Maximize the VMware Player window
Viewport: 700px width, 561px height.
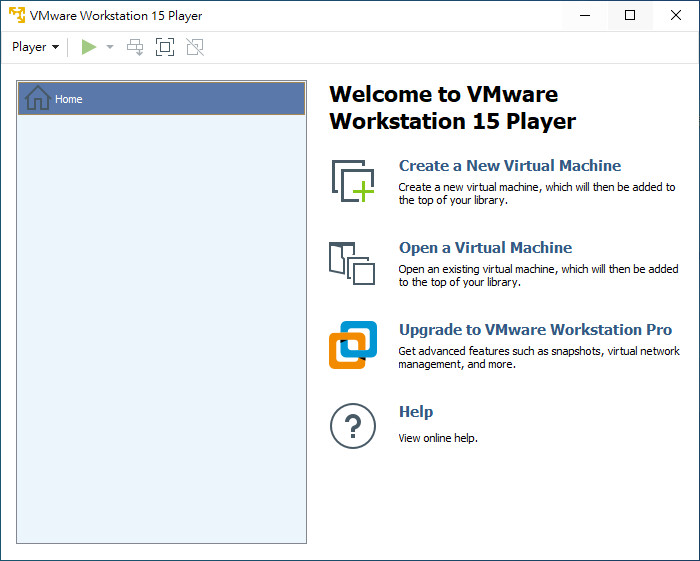tap(630, 15)
